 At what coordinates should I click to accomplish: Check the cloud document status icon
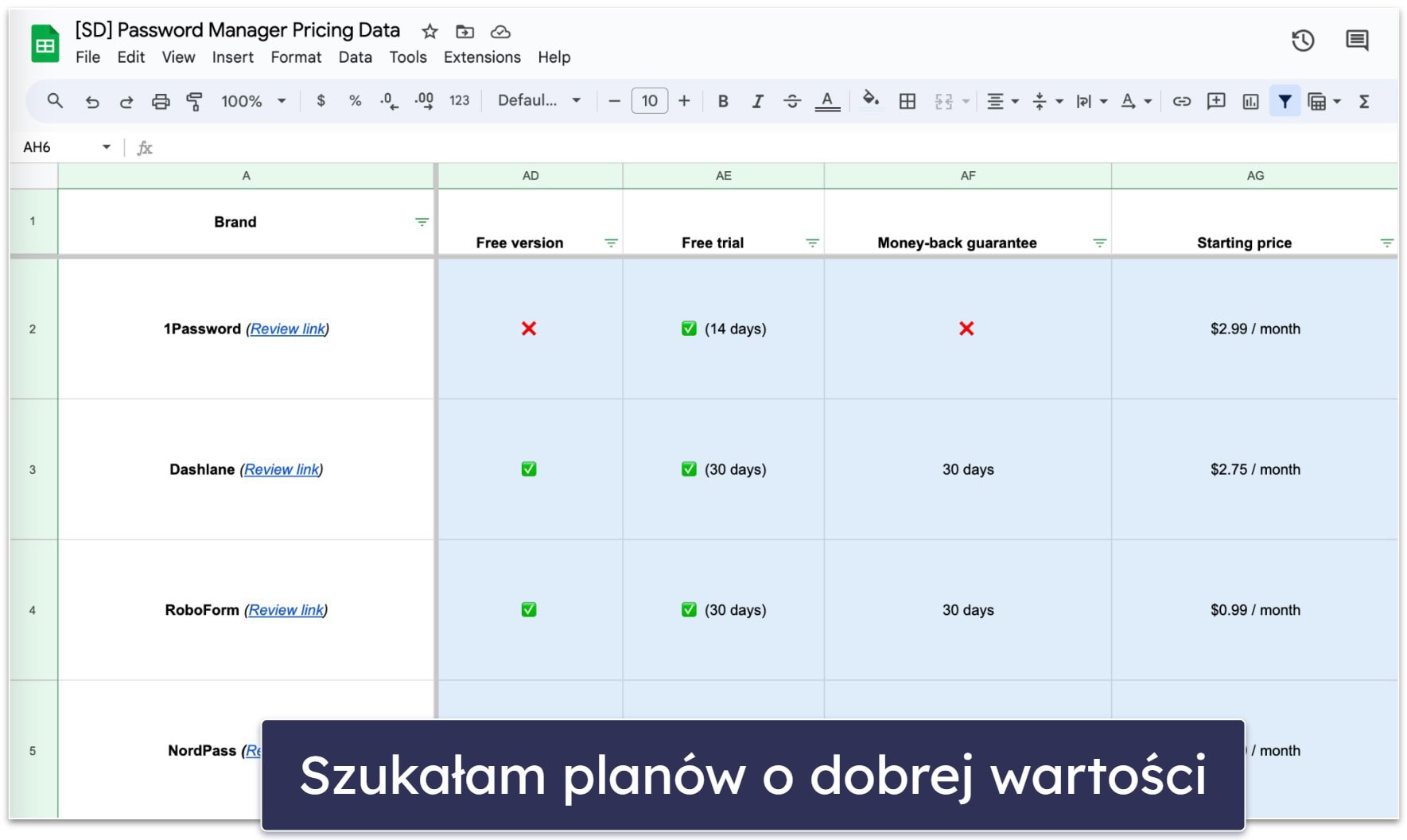tap(500, 32)
